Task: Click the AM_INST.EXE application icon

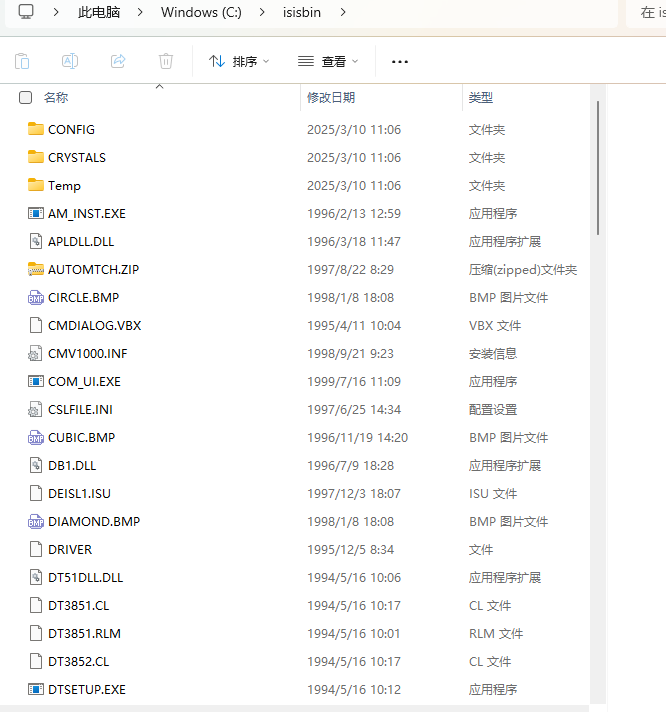Action: coord(36,213)
